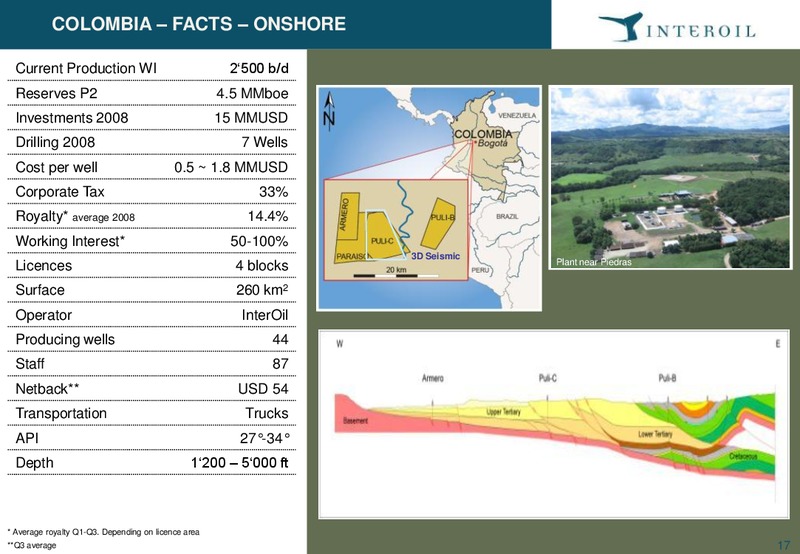Click the InterOil whale tail logo
Viewport: 800px width, 554px height.
coord(620,27)
